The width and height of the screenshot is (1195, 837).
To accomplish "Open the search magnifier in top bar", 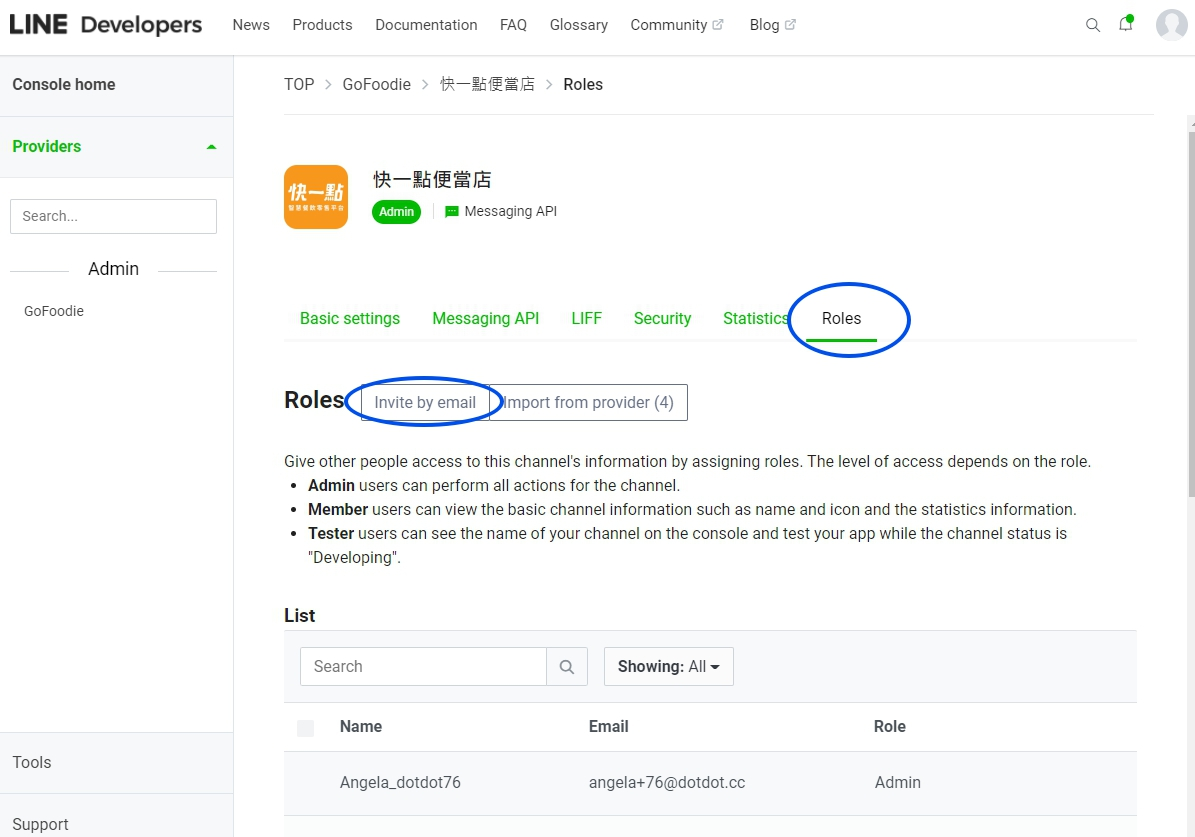I will pyautogui.click(x=1092, y=25).
